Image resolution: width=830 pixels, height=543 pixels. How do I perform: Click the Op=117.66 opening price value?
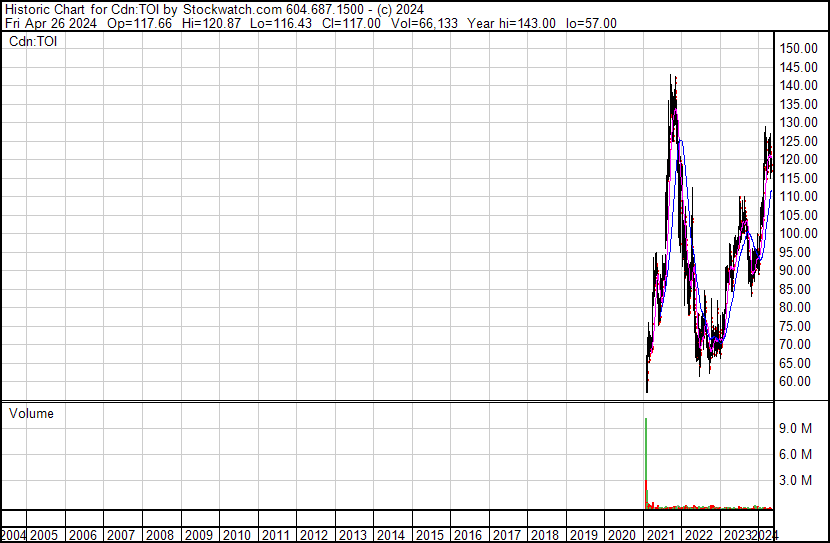[x=139, y=23]
